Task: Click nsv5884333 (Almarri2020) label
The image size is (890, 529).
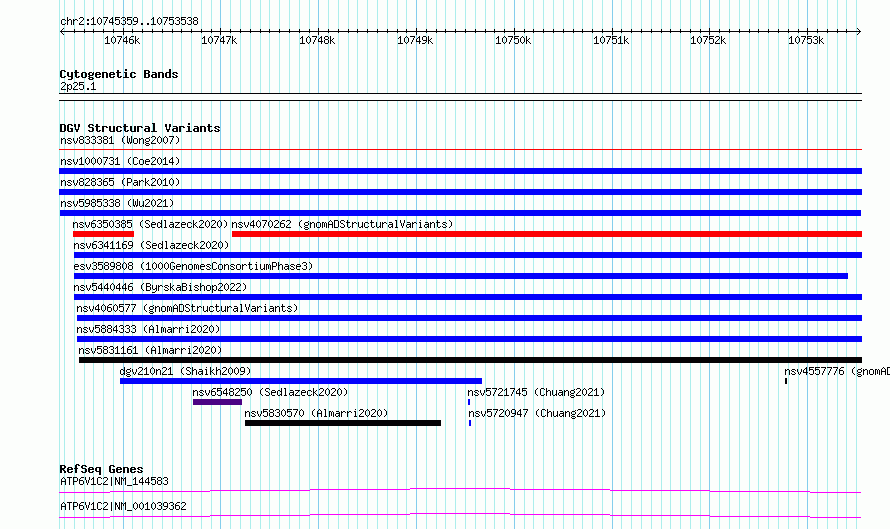Action: [148, 329]
